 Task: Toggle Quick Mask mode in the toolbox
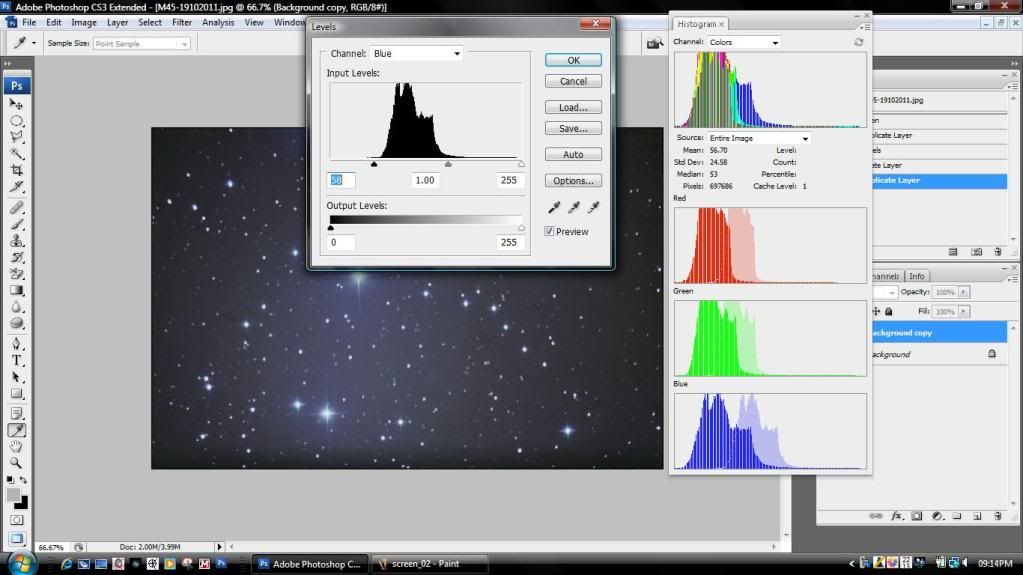tap(16, 520)
